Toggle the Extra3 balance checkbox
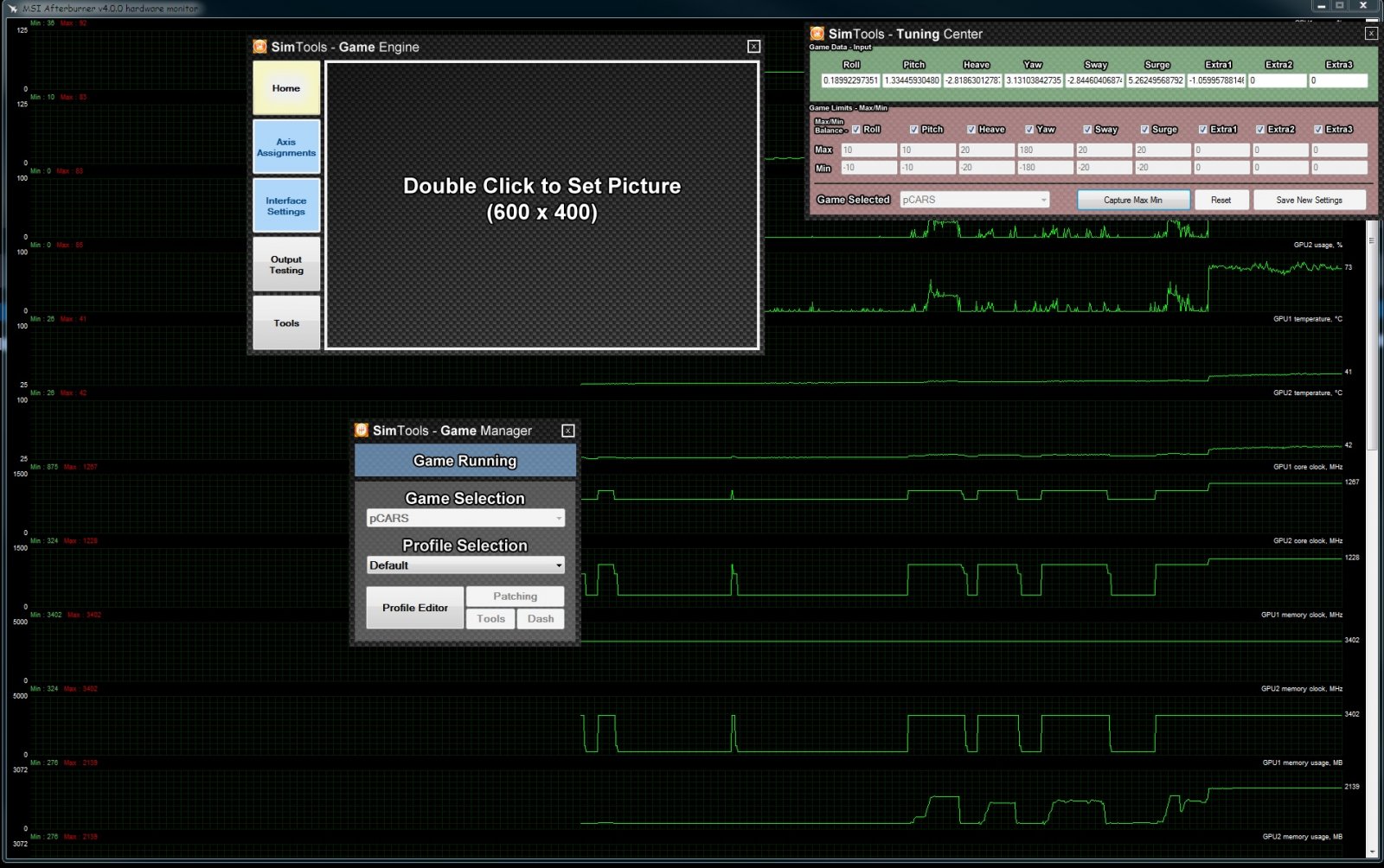1384x868 pixels. click(1318, 130)
